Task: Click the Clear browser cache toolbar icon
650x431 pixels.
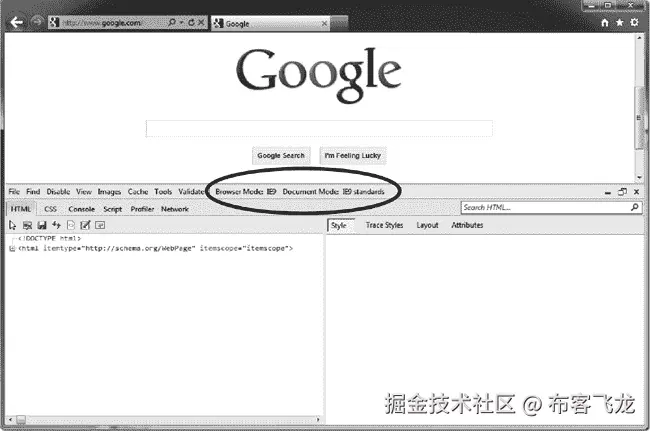Action: 27,225
